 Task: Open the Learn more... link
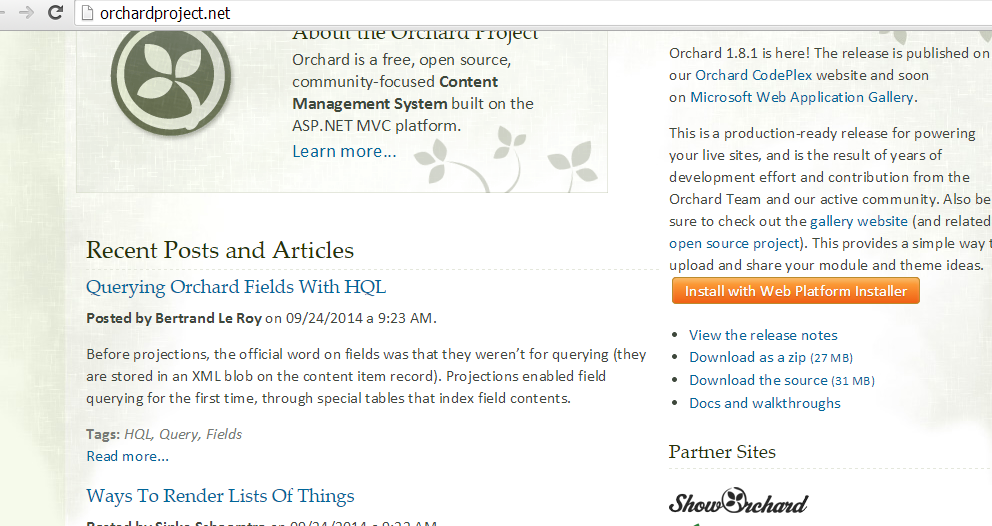[x=344, y=151]
